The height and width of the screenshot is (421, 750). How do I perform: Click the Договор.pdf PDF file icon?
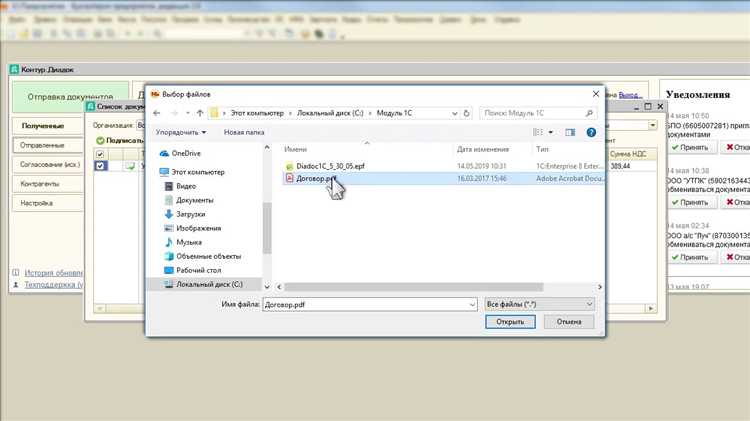tap(289, 178)
